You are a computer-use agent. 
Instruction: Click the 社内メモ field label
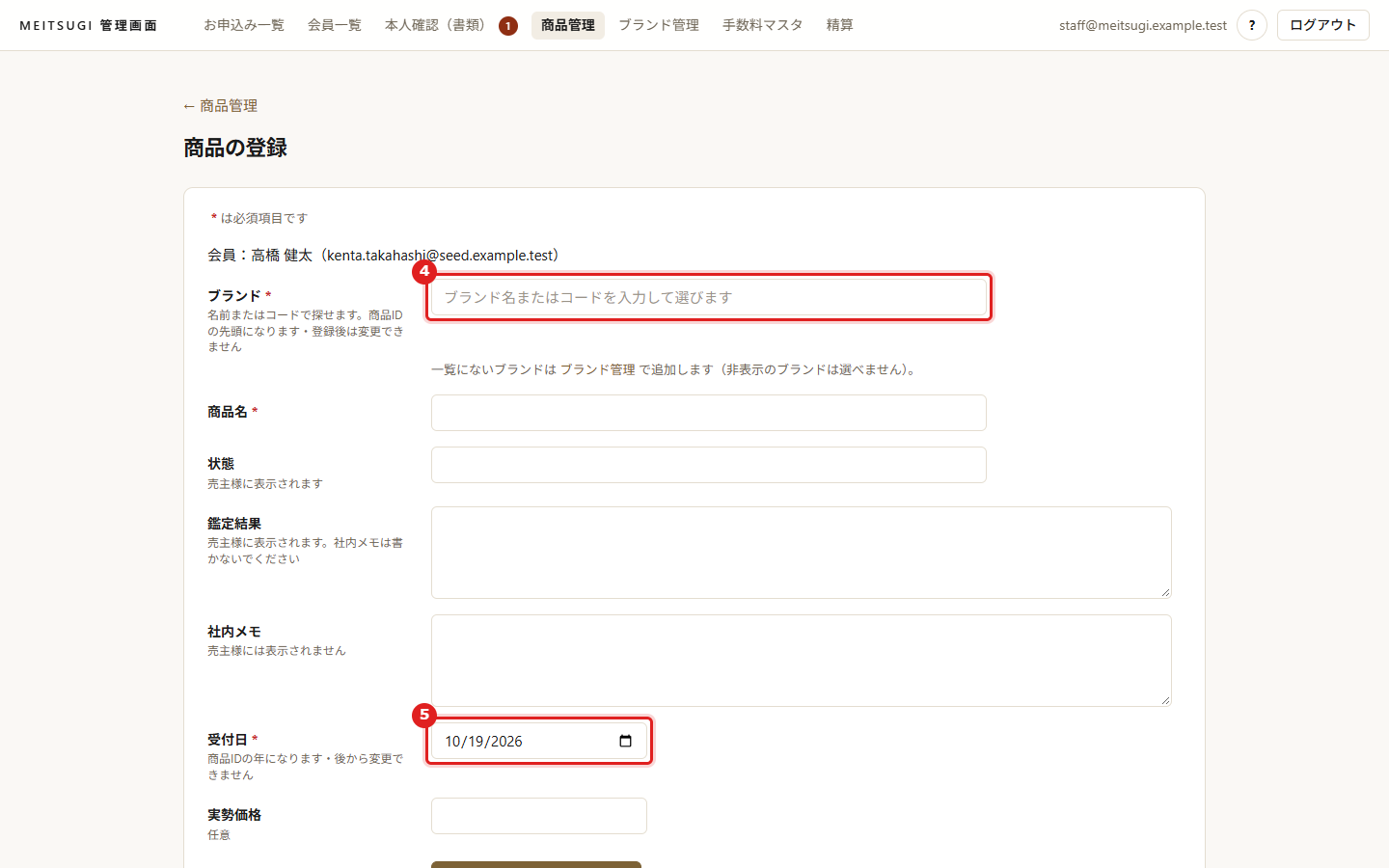pyautogui.click(x=234, y=632)
